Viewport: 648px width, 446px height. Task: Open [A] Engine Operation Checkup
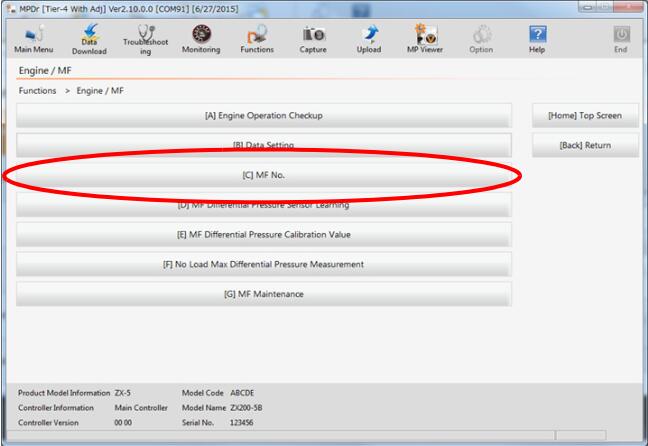pyautogui.click(x=264, y=115)
